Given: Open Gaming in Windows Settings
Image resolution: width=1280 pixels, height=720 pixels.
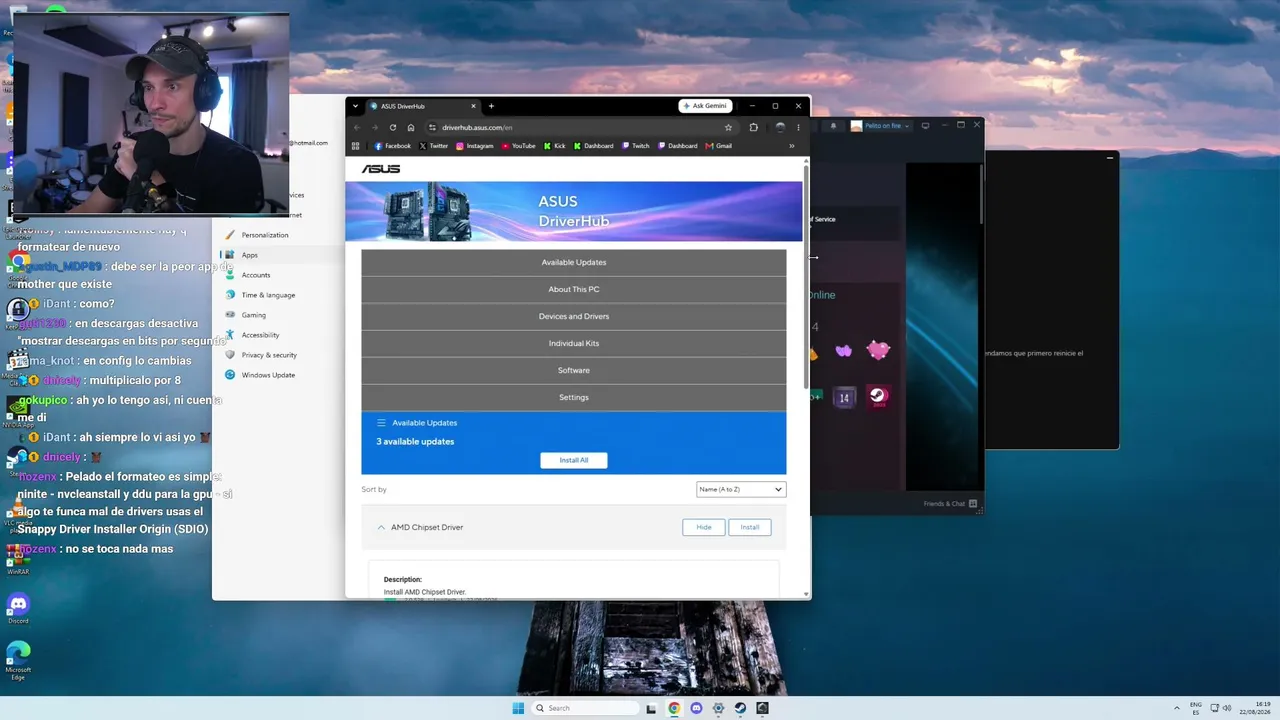Looking at the screenshot, I should coord(254,315).
